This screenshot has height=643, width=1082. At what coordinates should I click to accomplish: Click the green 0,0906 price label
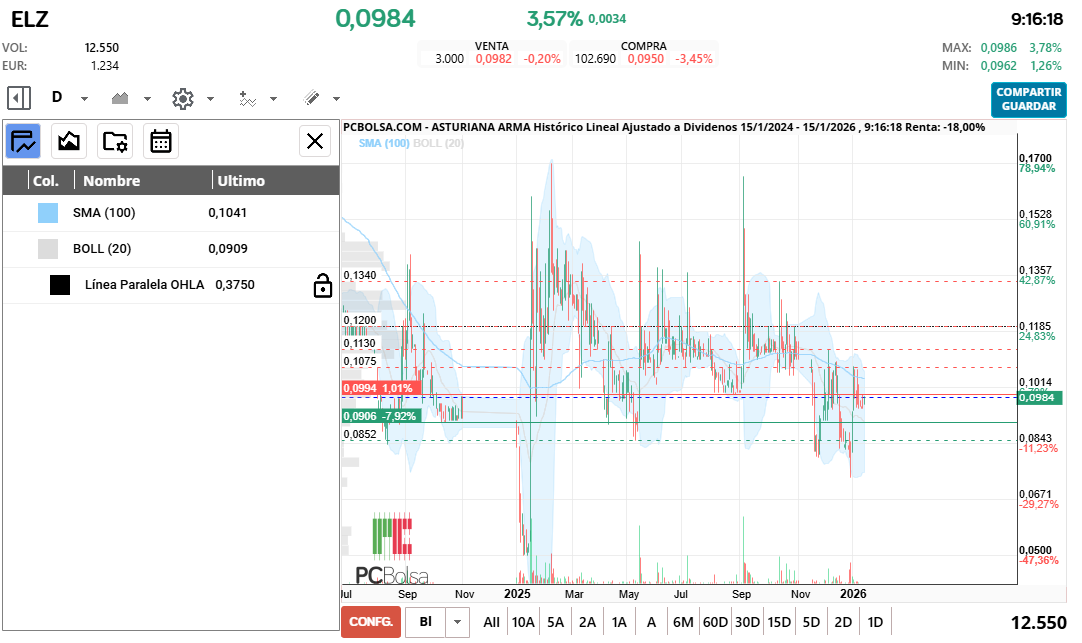(x=381, y=416)
